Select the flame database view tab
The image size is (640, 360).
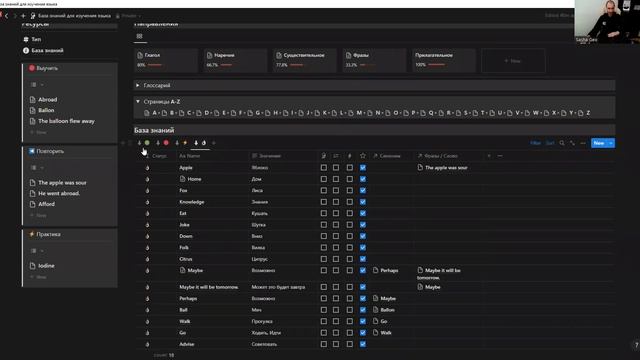tap(204, 143)
